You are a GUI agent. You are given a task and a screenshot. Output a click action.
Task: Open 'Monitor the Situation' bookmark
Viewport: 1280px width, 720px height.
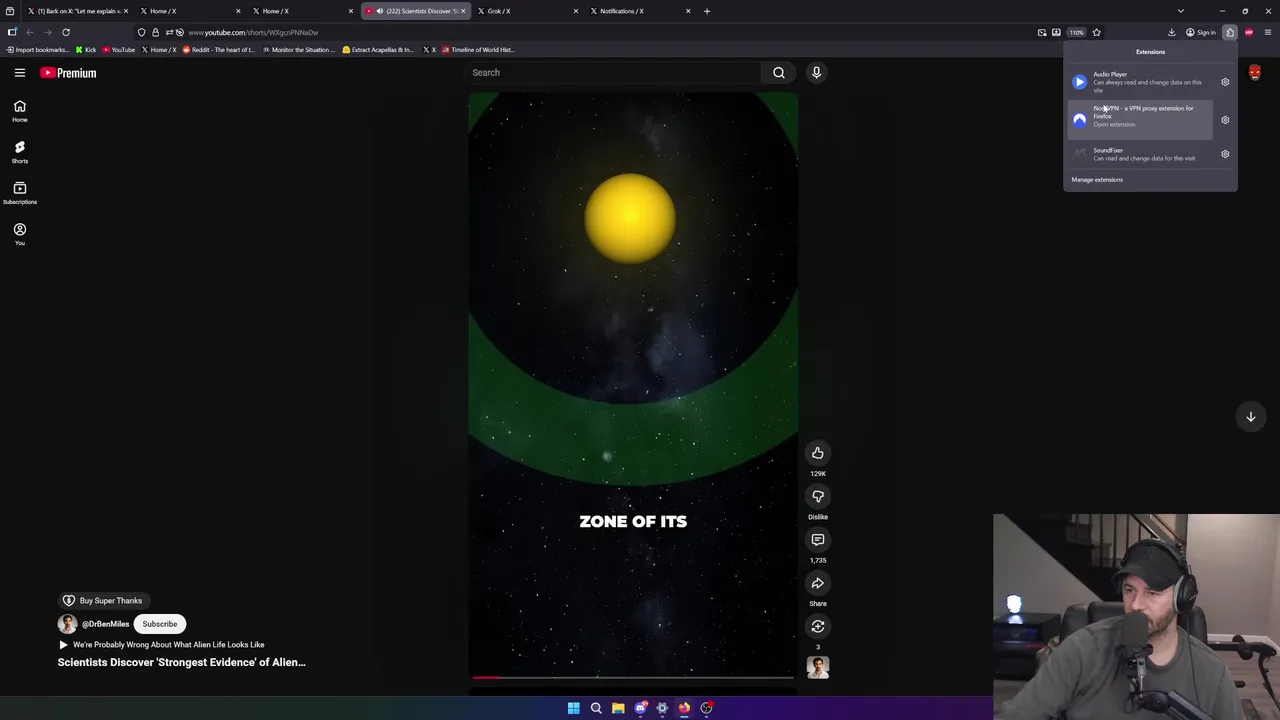(299, 49)
